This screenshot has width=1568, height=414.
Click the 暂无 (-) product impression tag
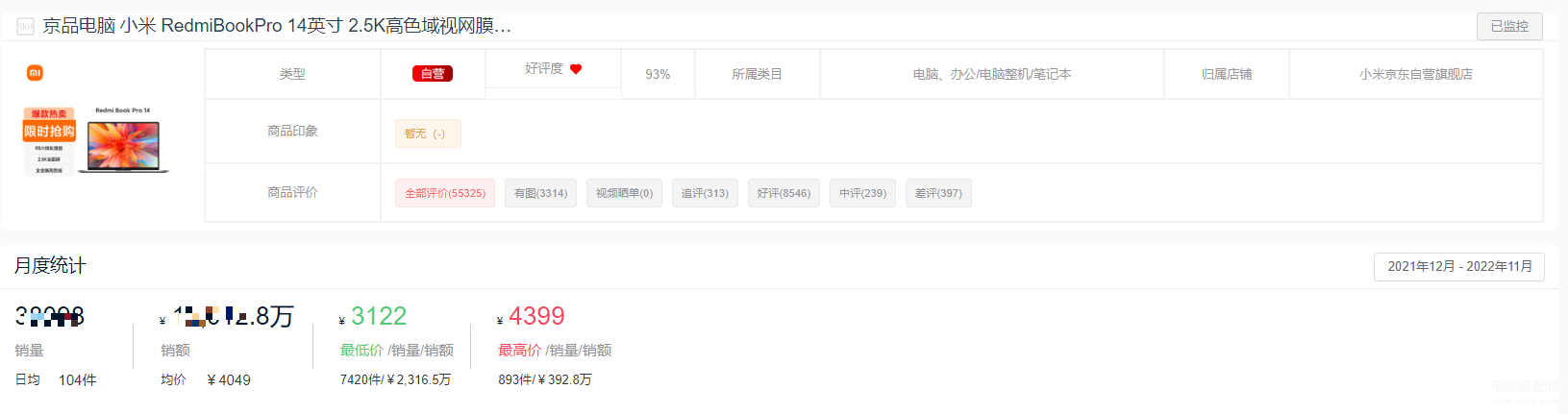pos(428,134)
